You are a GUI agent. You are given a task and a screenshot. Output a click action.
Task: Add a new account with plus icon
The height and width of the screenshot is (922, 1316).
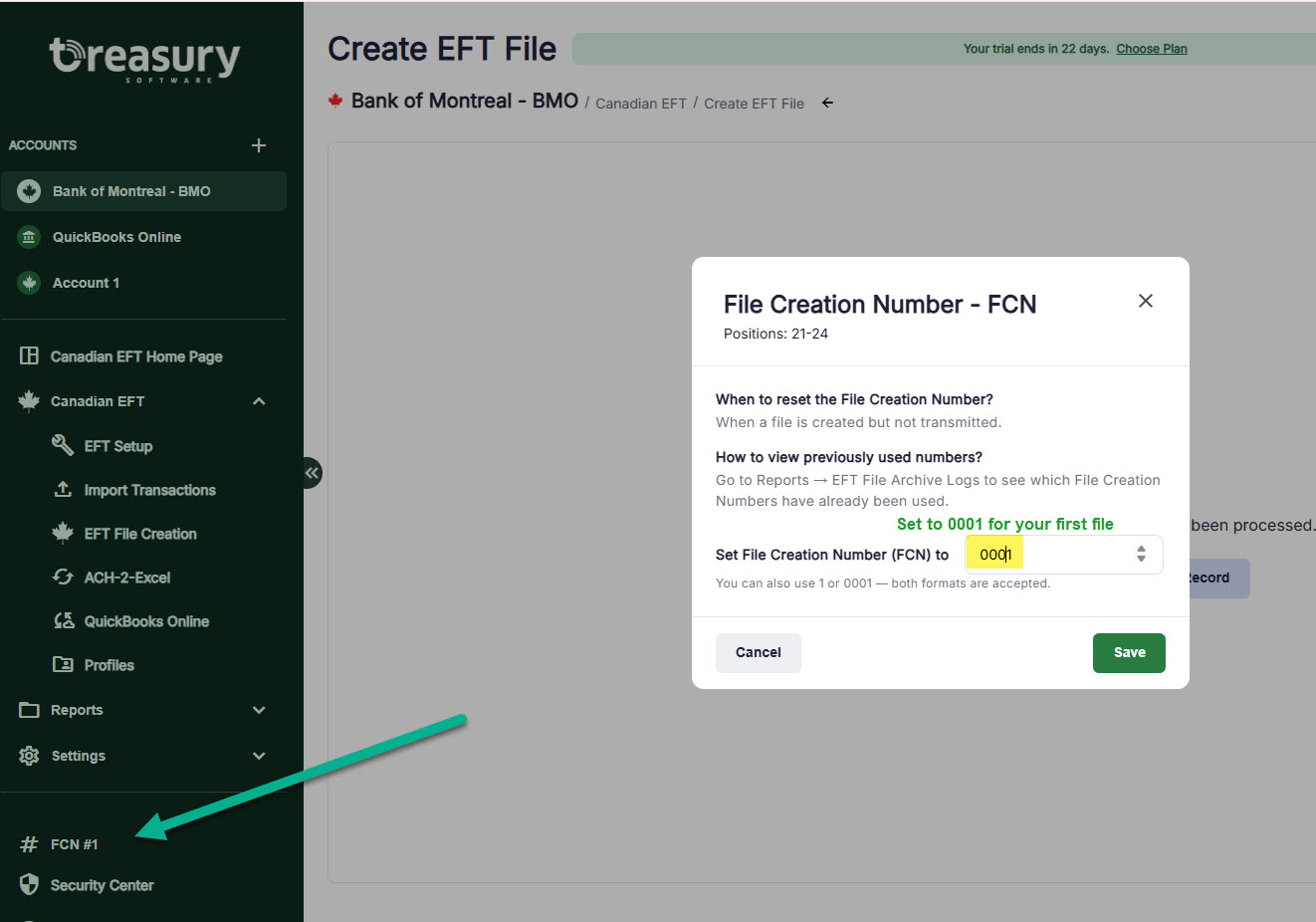click(x=259, y=145)
